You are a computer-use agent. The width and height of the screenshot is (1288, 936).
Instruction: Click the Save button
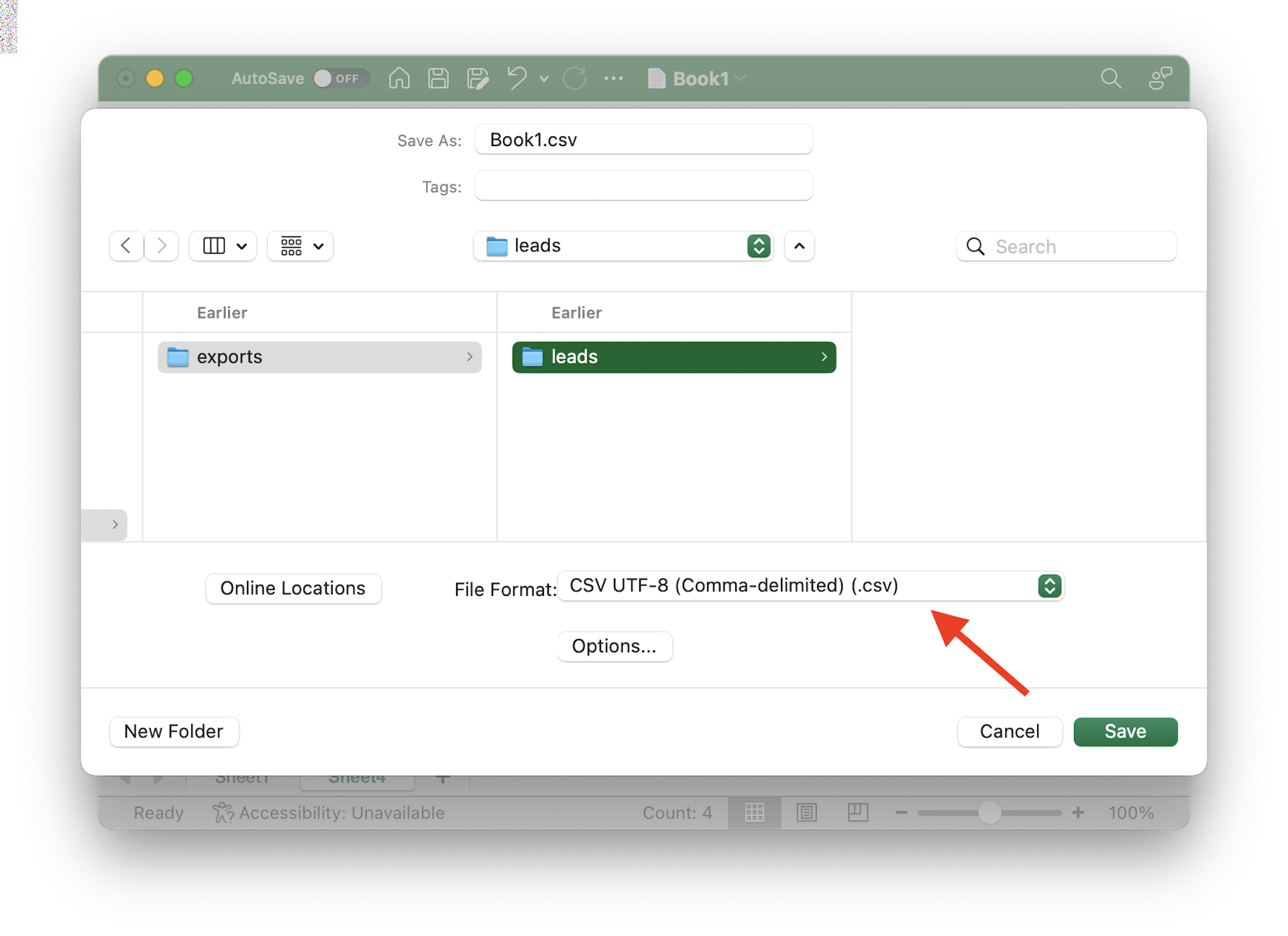pyautogui.click(x=1125, y=732)
